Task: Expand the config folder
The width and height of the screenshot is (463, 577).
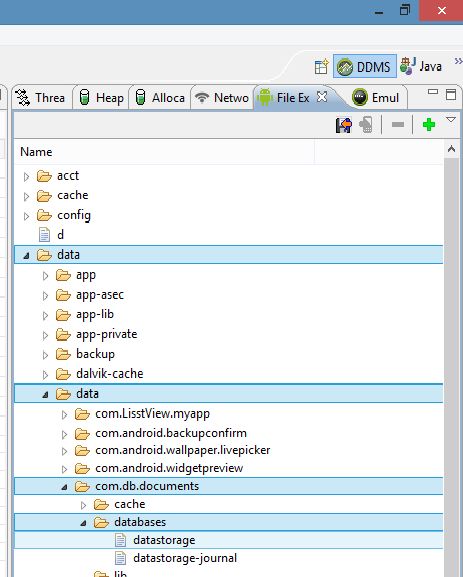Action: tap(26, 216)
